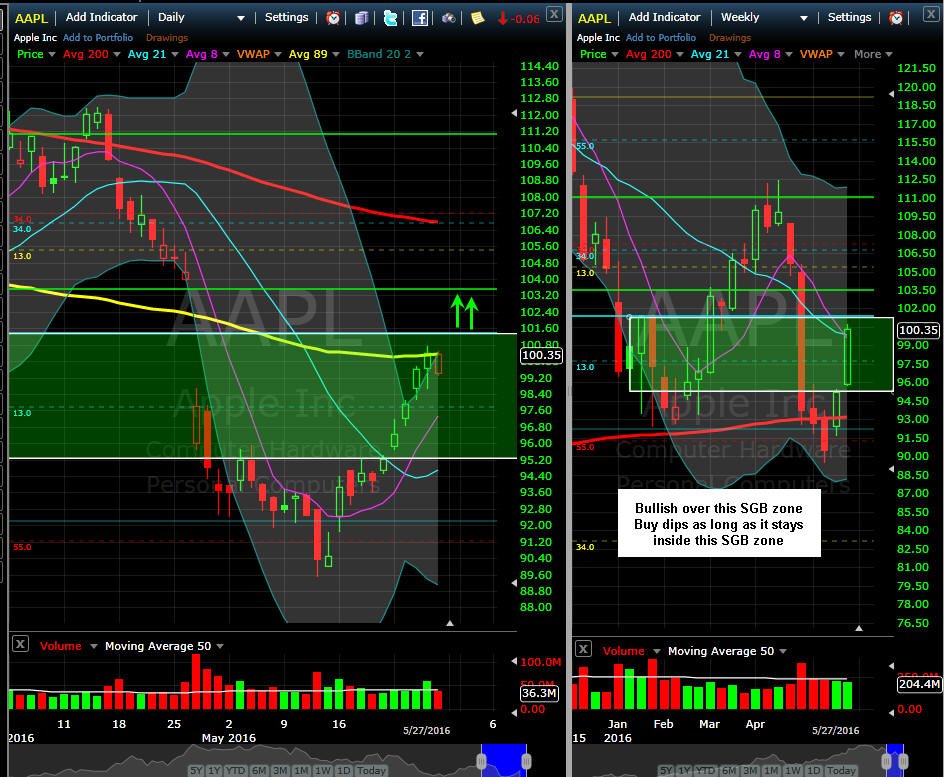
Task: Expand Price options on Weekly chart
Action: point(615,54)
